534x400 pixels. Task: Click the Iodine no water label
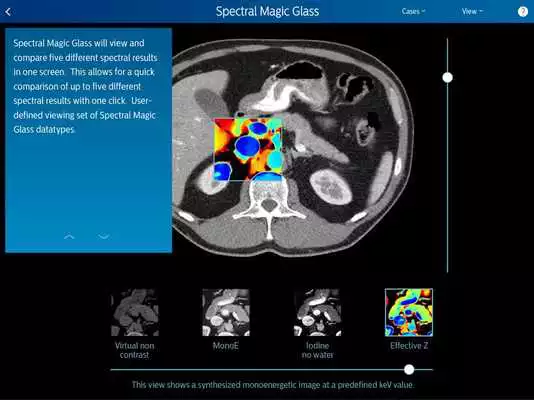(317, 350)
